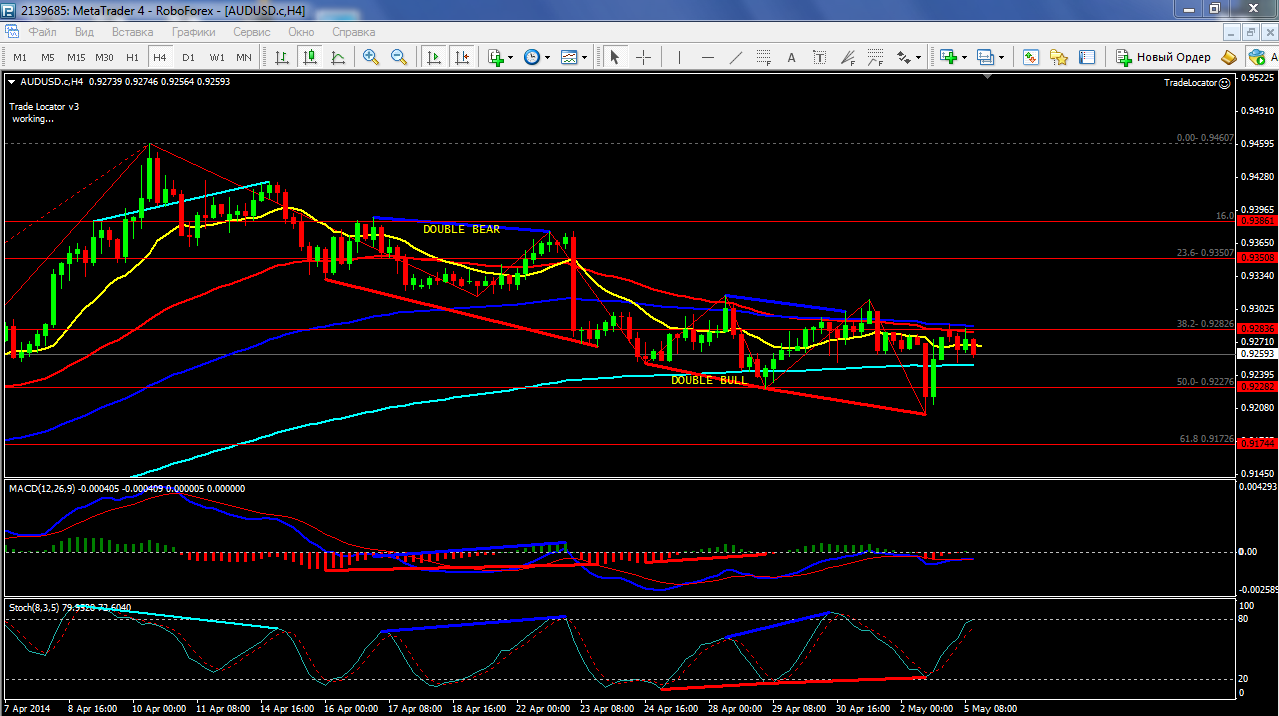Switch to M30 timeframe
The width and height of the screenshot is (1279, 716).
pos(104,57)
